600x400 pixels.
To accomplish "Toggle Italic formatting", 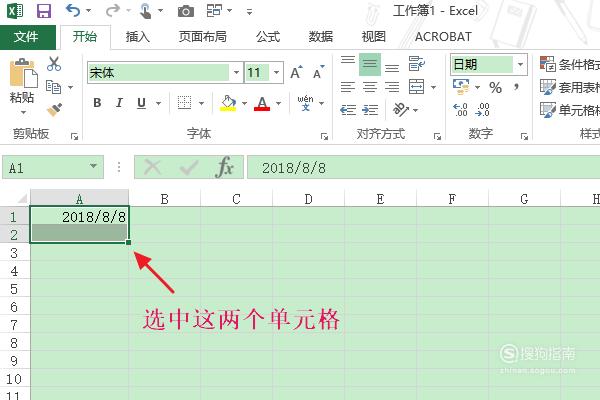I will pos(119,103).
